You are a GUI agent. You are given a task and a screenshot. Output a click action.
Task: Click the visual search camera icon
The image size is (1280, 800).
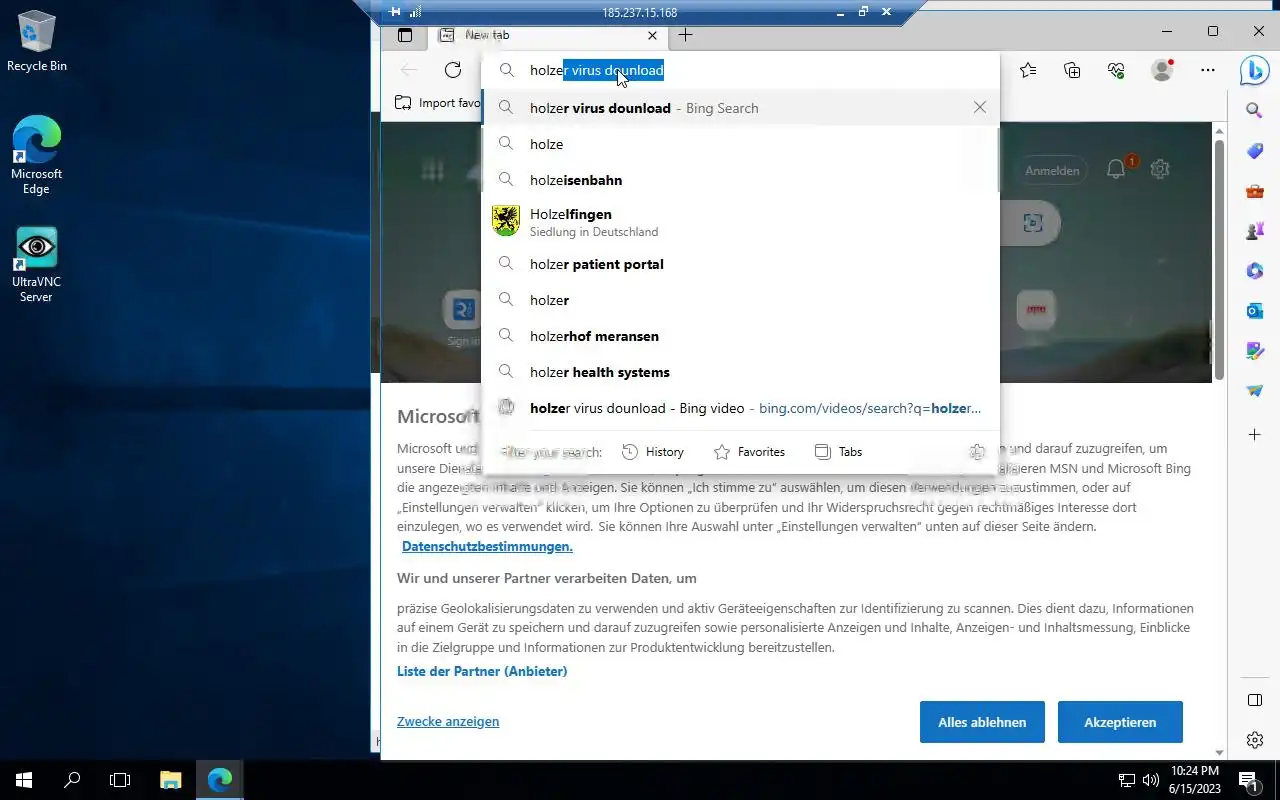pyautogui.click(x=1033, y=223)
